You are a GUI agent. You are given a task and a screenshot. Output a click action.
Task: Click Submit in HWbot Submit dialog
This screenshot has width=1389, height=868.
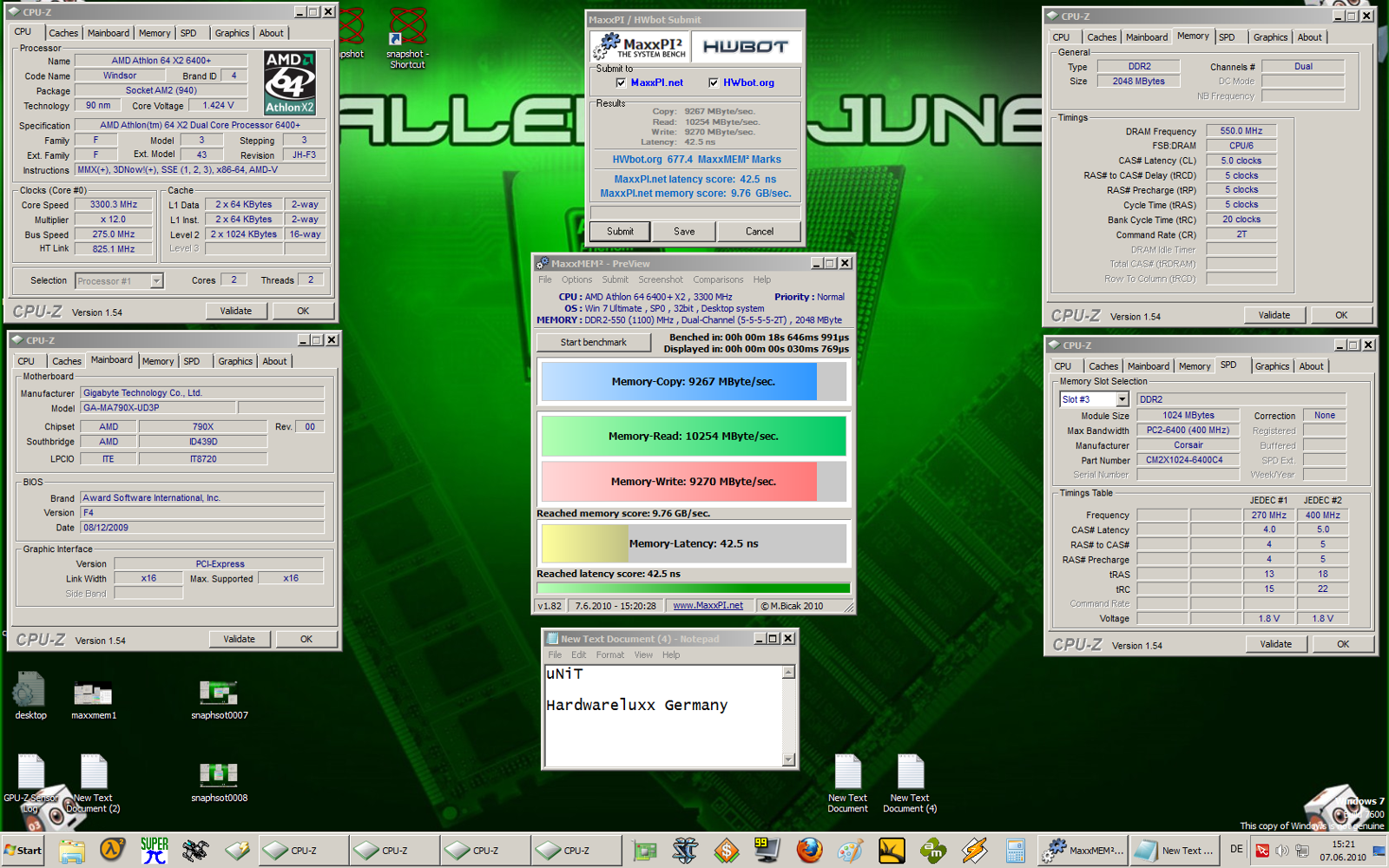click(620, 231)
